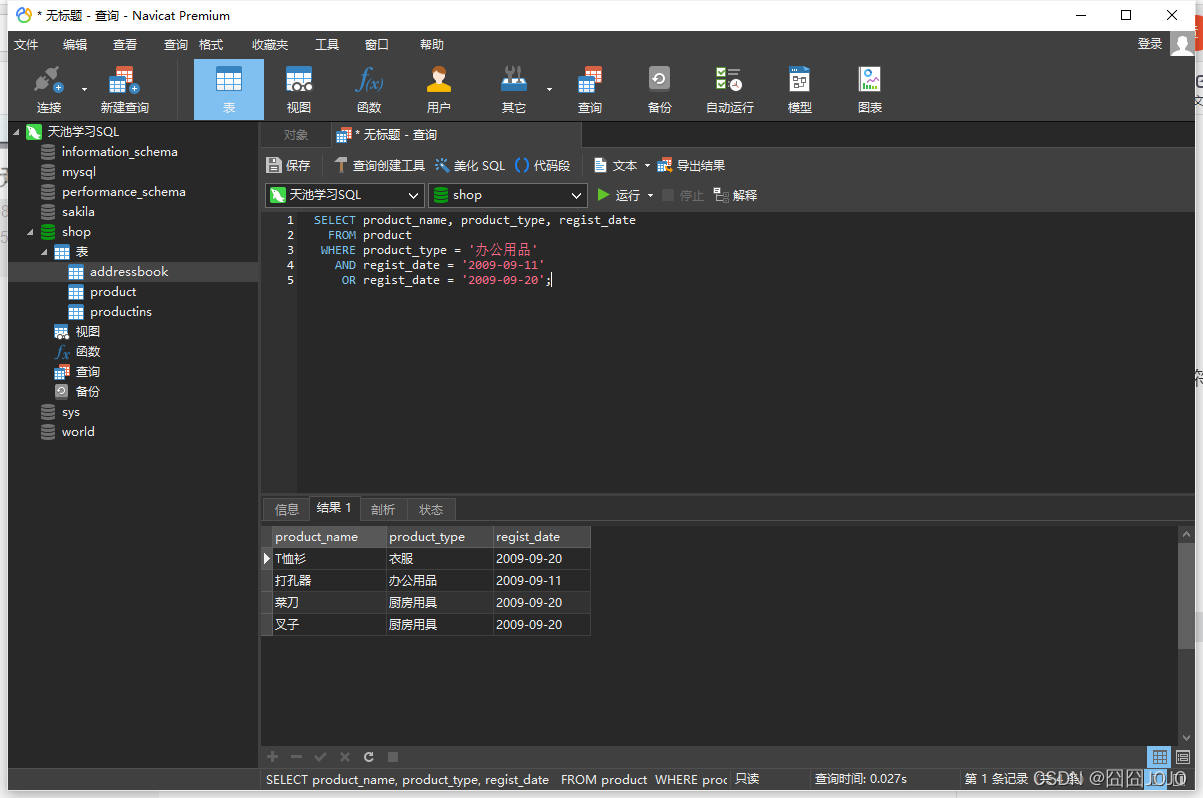Select 备份 node under shop
Viewport: 1203px width, 798px height.
tap(88, 392)
